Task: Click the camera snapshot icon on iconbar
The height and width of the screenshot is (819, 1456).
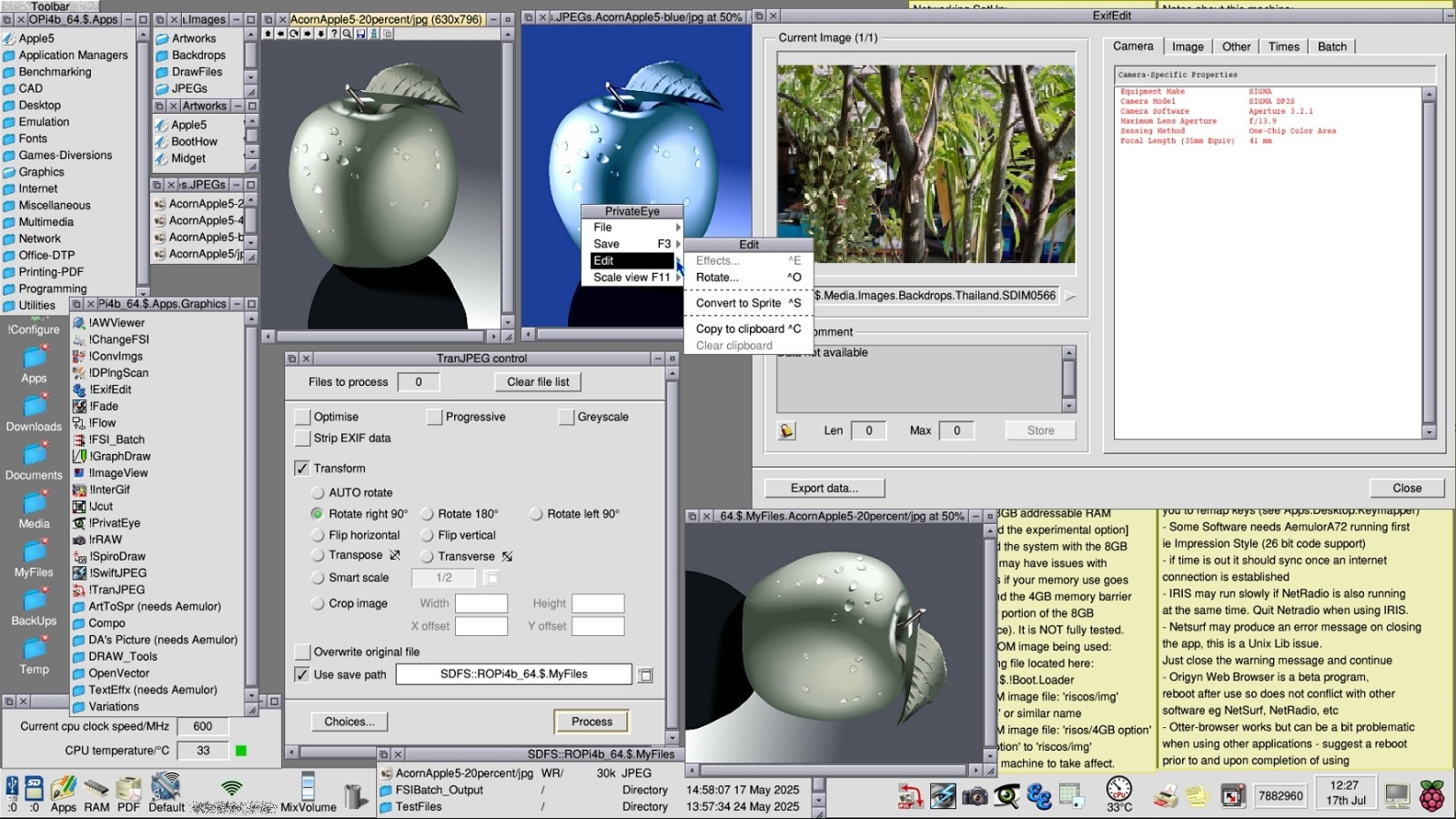Action: (975, 796)
